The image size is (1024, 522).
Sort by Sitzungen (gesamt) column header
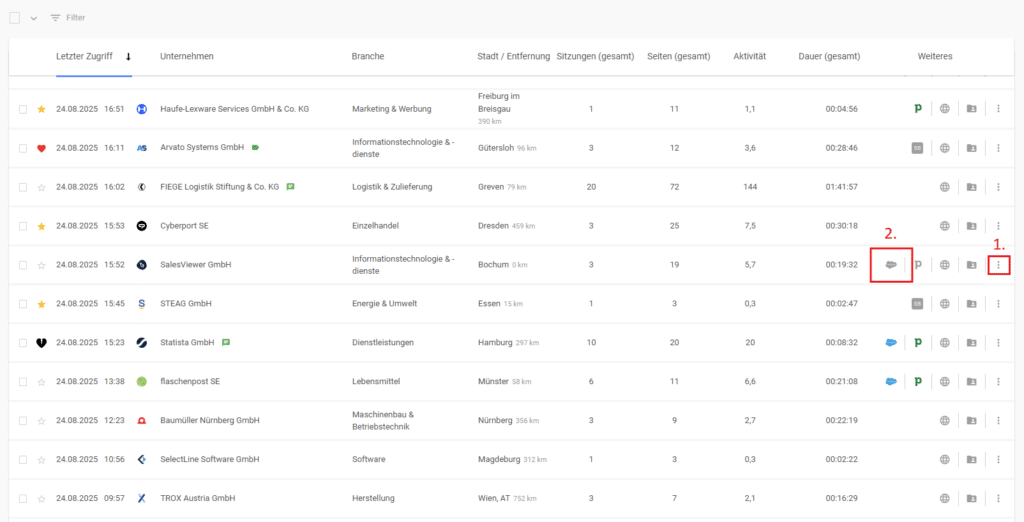(596, 56)
